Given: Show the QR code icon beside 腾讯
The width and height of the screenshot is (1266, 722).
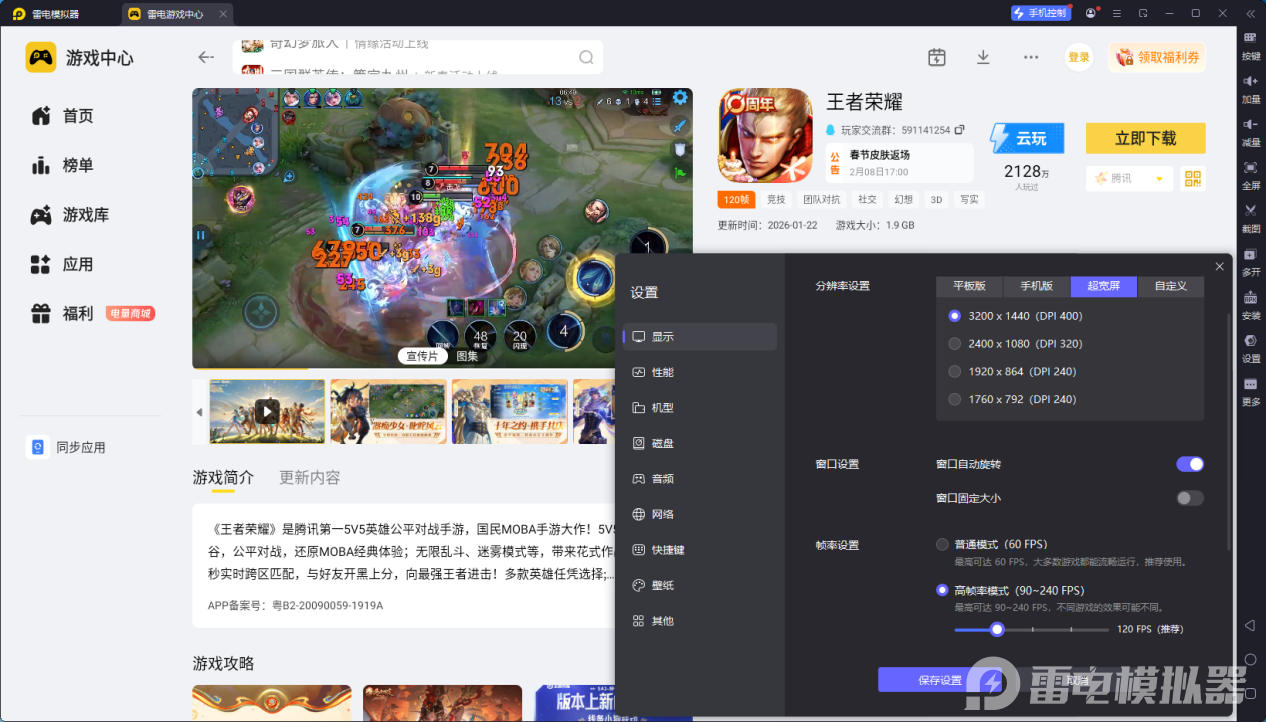Looking at the screenshot, I should tap(1192, 178).
